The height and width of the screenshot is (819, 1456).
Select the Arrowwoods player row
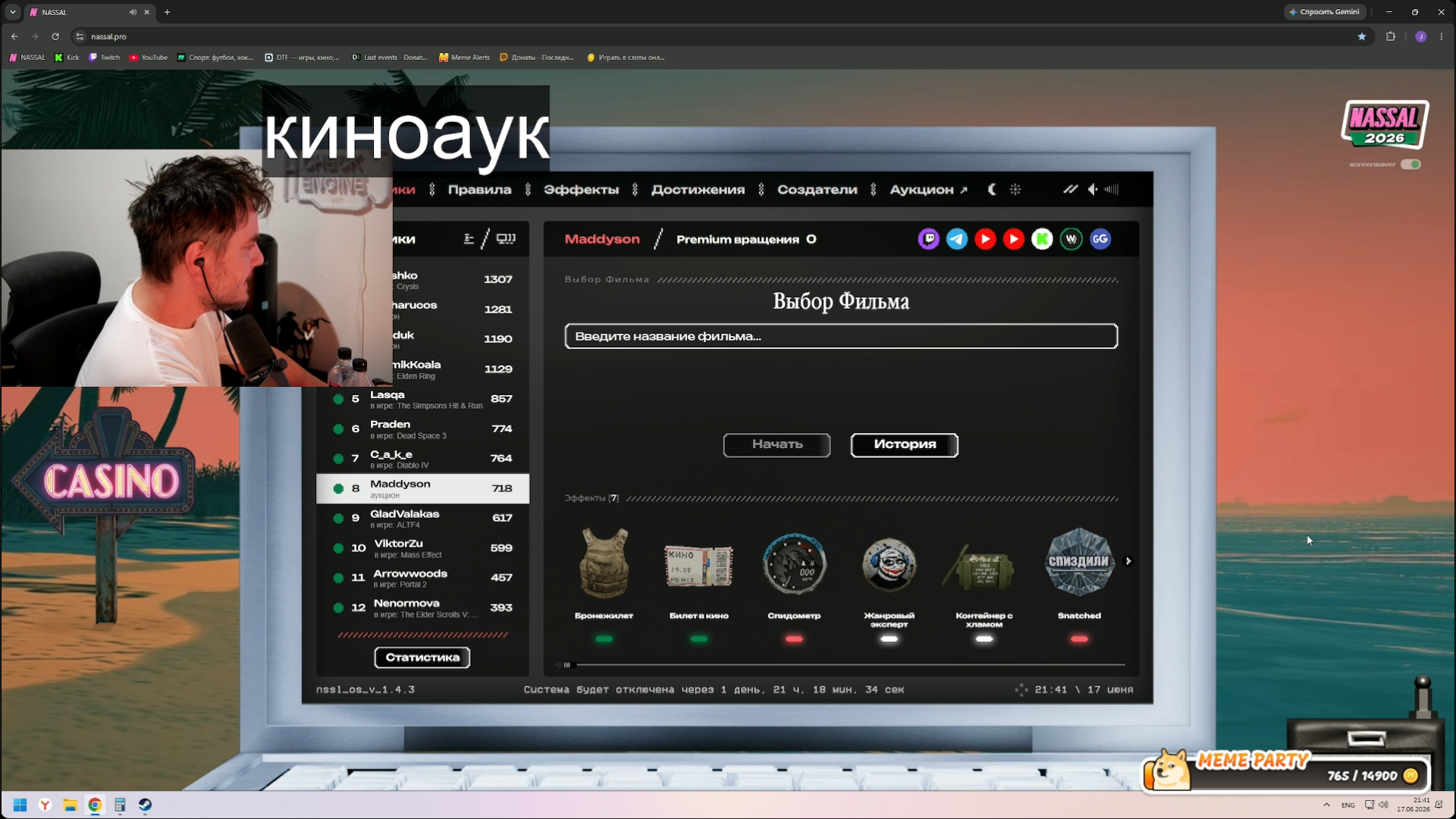[x=422, y=579]
